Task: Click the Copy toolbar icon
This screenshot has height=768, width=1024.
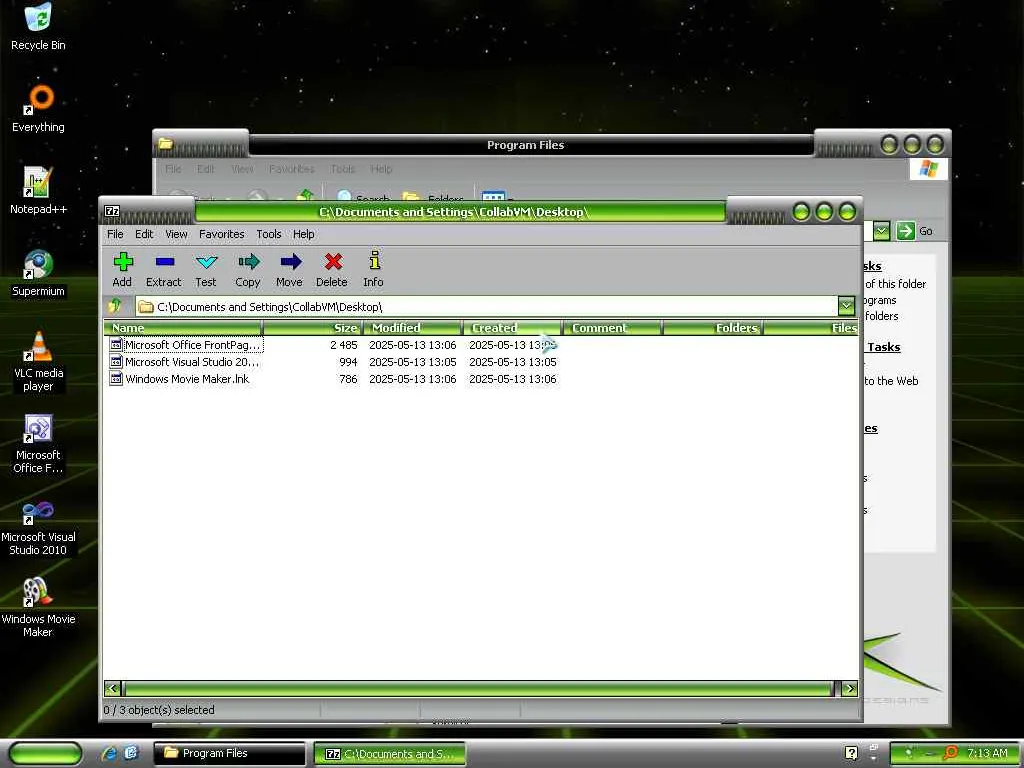Action: point(248,262)
